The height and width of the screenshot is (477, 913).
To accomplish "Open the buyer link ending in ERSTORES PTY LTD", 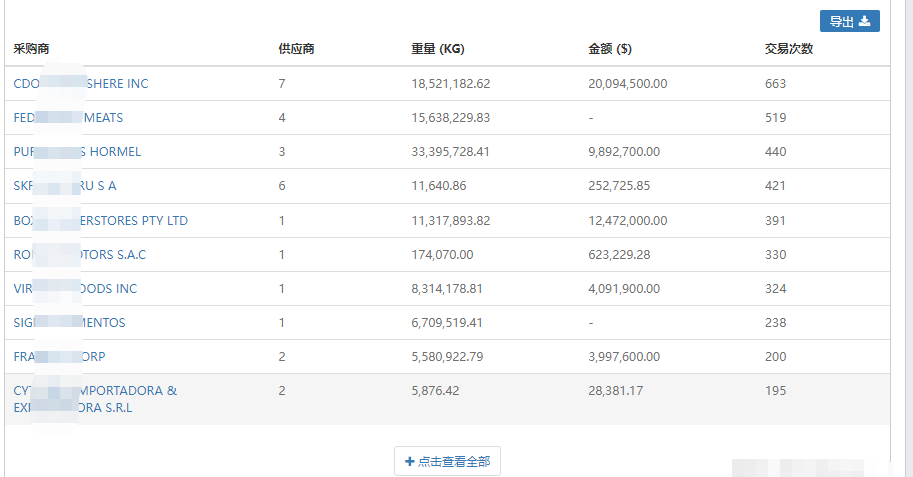I will 101,221.
